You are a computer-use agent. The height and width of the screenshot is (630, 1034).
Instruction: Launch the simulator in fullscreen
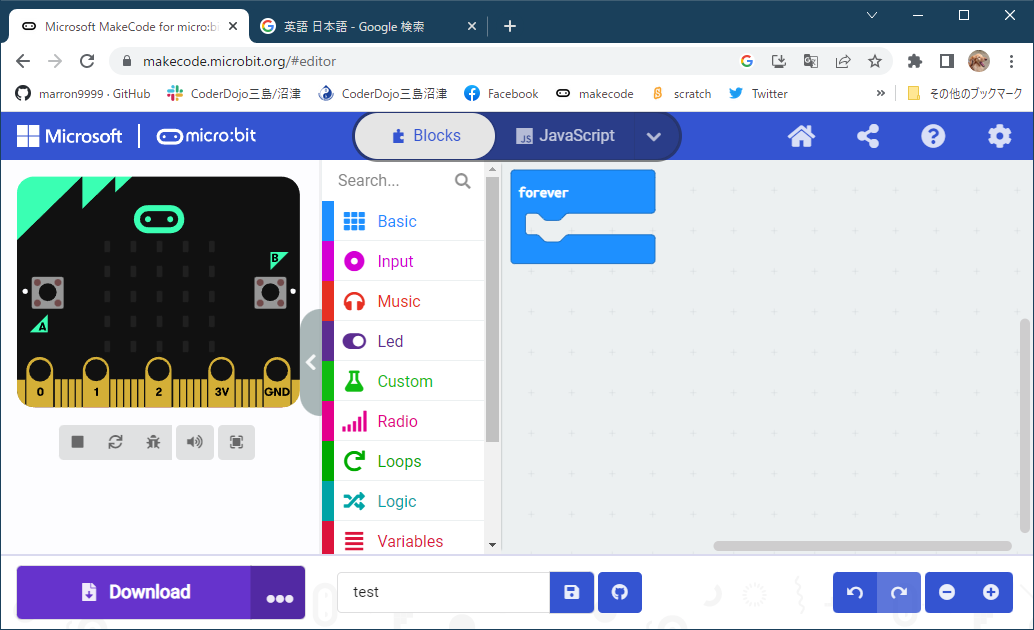click(x=236, y=441)
